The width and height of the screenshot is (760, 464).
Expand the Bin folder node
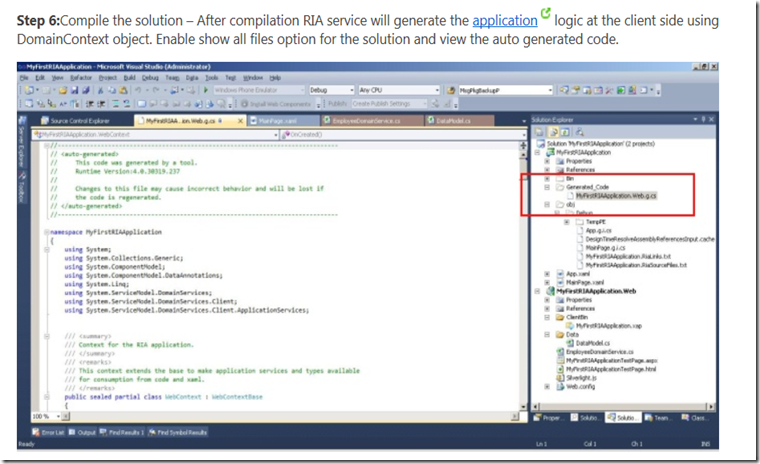coord(547,178)
